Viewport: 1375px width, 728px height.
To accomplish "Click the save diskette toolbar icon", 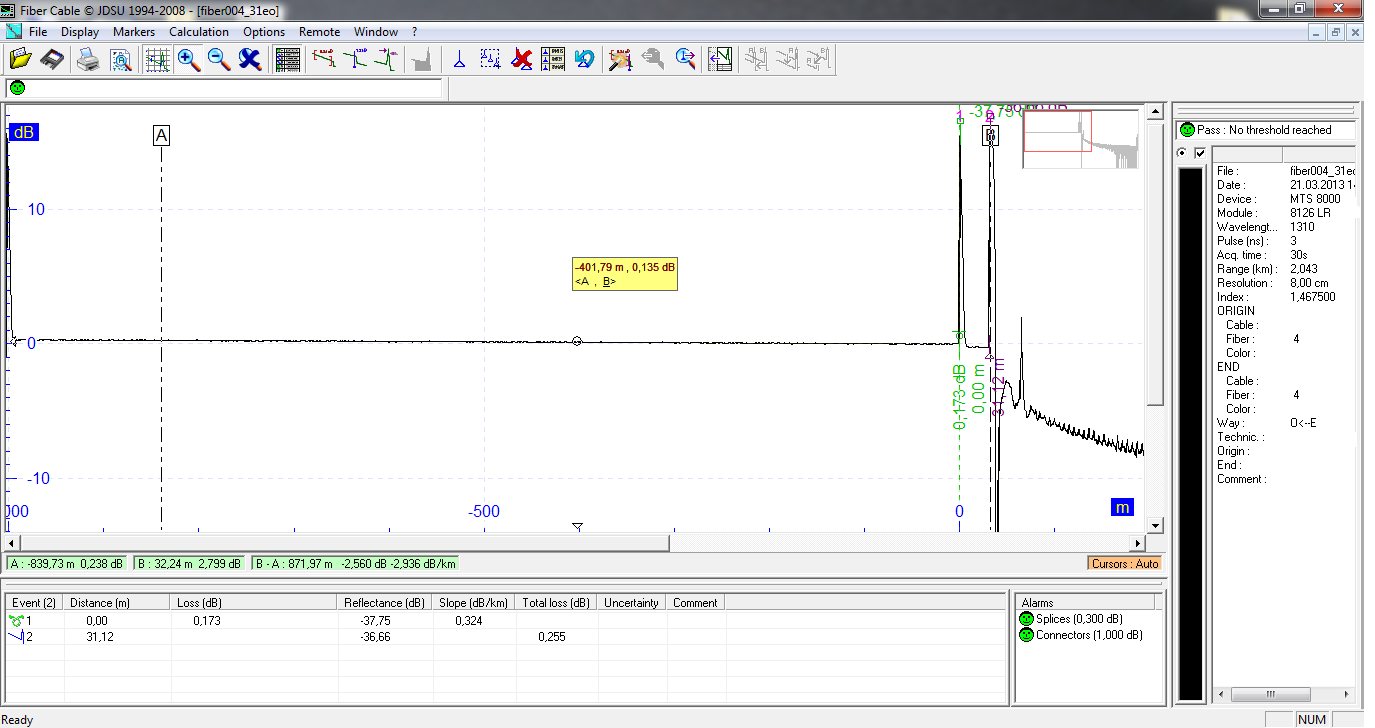I will click(53, 60).
